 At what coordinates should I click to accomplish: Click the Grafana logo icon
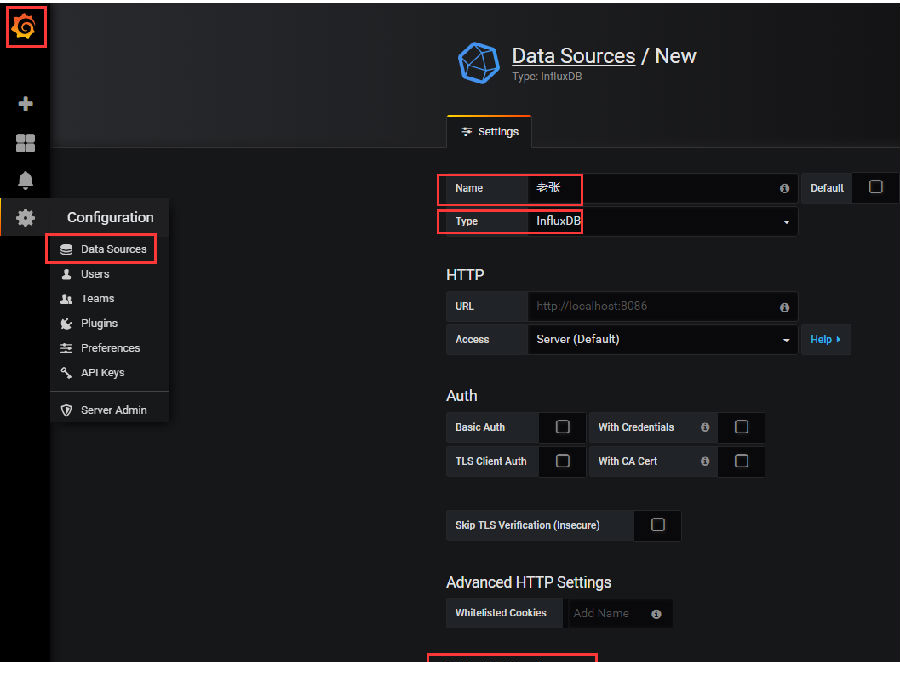point(24,28)
